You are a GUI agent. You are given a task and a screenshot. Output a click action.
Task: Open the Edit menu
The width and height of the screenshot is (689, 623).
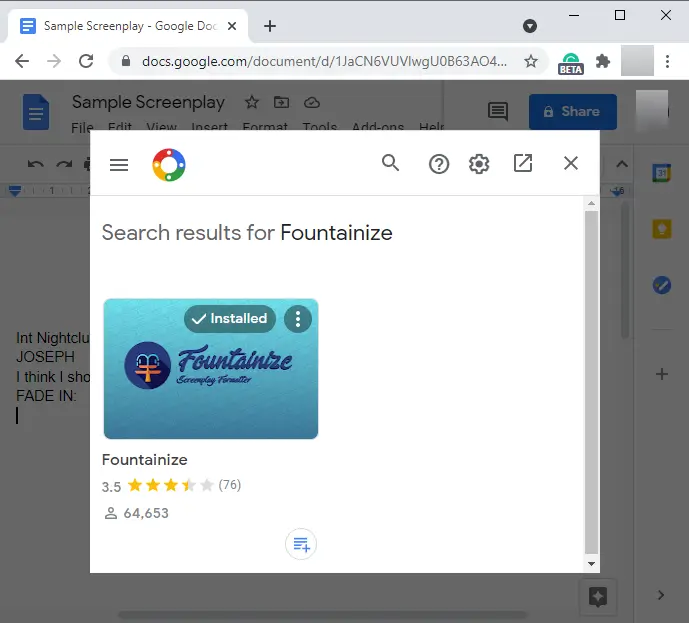click(120, 127)
